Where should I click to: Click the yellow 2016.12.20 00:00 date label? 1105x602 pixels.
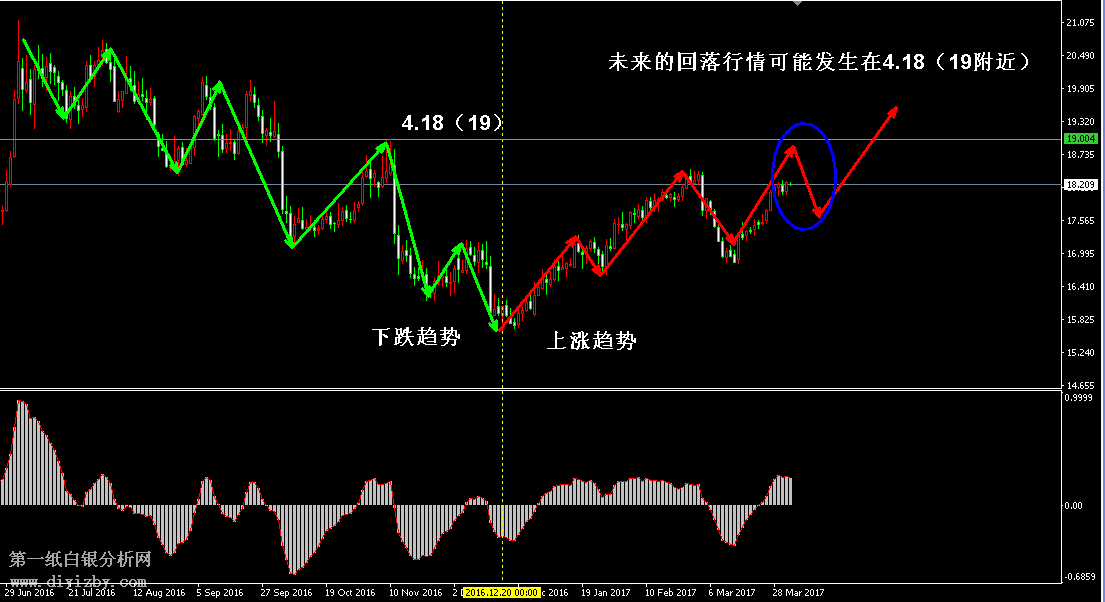pos(502,592)
